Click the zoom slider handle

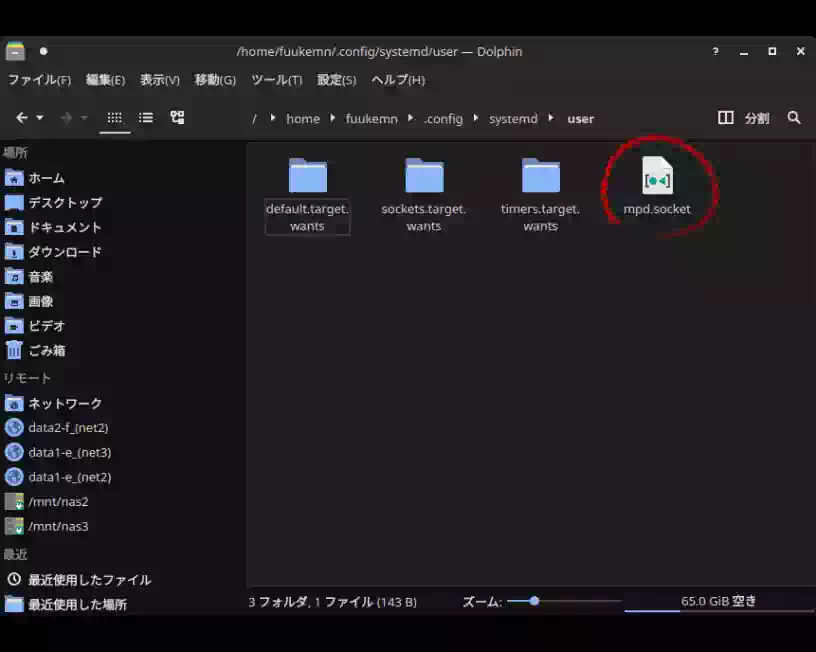click(534, 601)
